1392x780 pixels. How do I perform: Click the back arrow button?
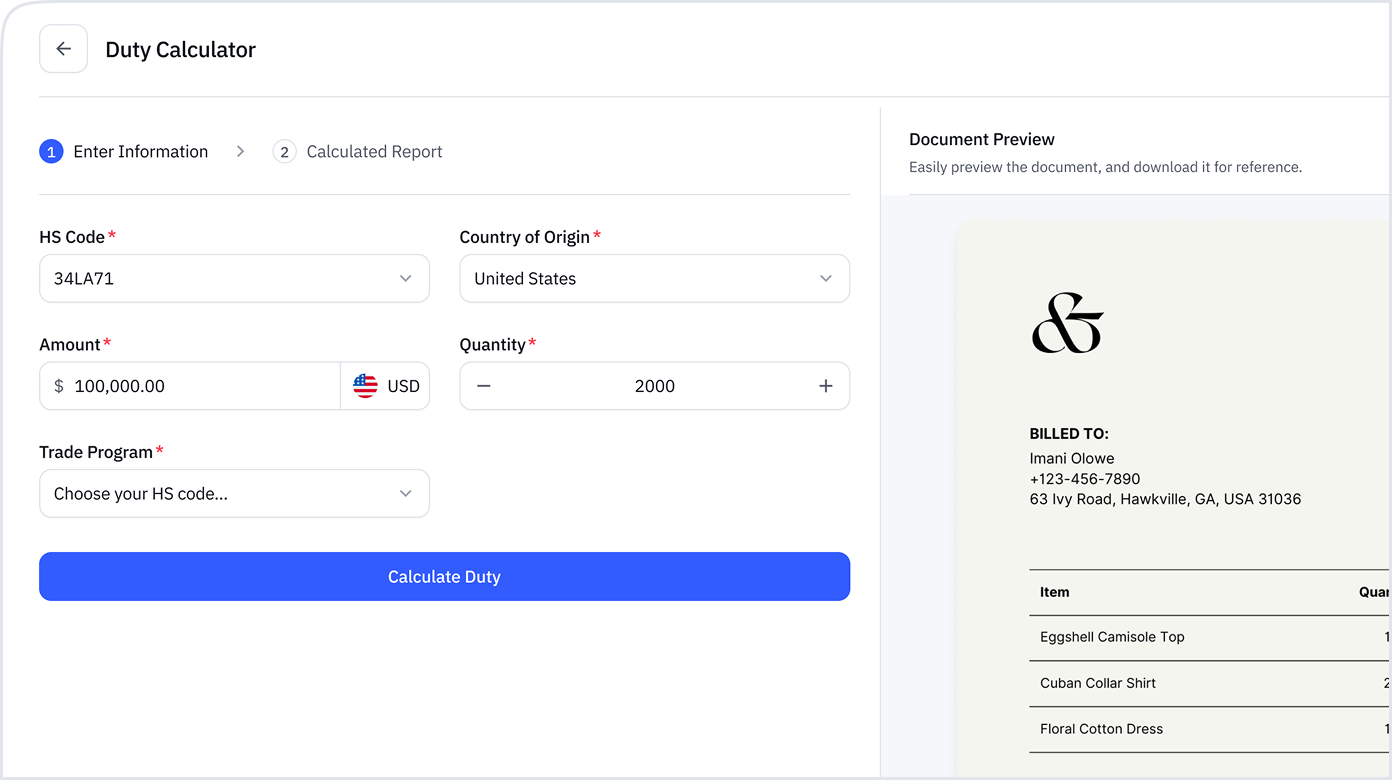point(64,49)
